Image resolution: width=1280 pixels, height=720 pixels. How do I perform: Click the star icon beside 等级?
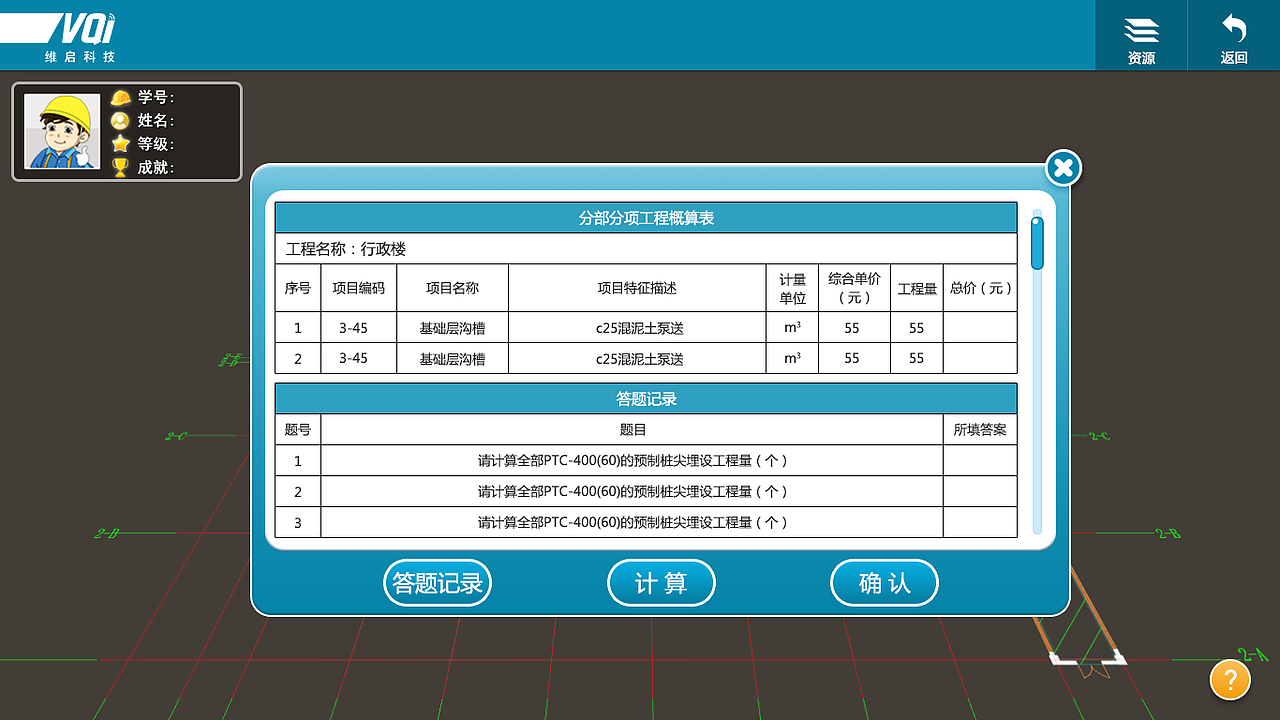click(x=121, y=143)
